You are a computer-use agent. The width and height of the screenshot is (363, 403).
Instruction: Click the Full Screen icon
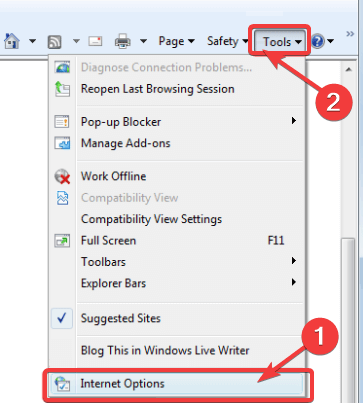coord(62,241)
